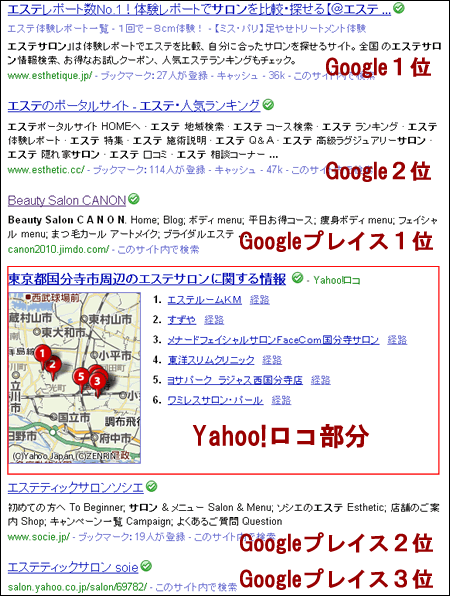This screenshot has width=450, height=596.
Task: Open このサイト内で検索 link under canon2010.jimdo.com
Action: coord(158,249)
